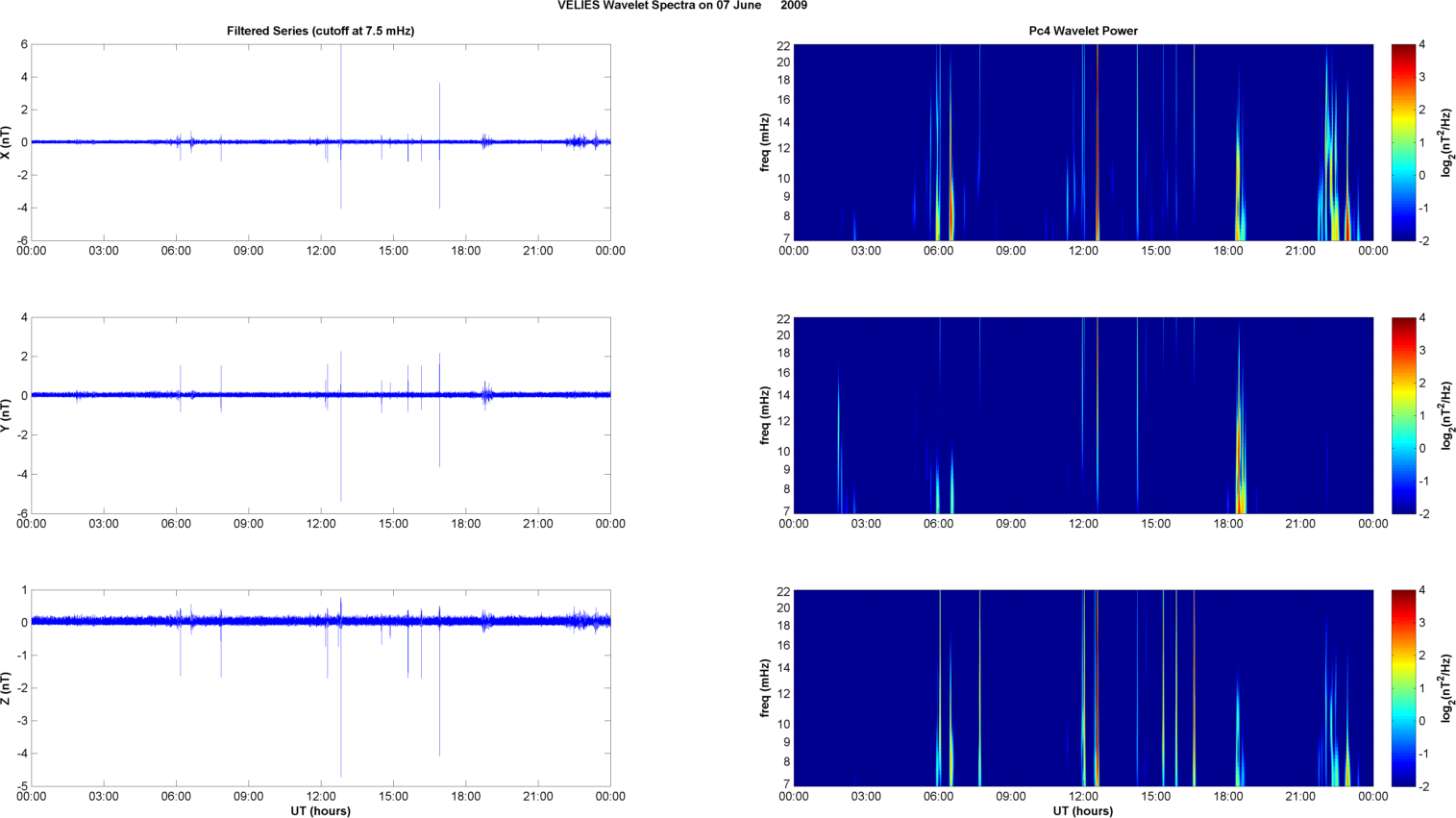The image size is (1456, 818).
Task: Click the middle wavelet power spectrogram
Action: coord(1083,415)
